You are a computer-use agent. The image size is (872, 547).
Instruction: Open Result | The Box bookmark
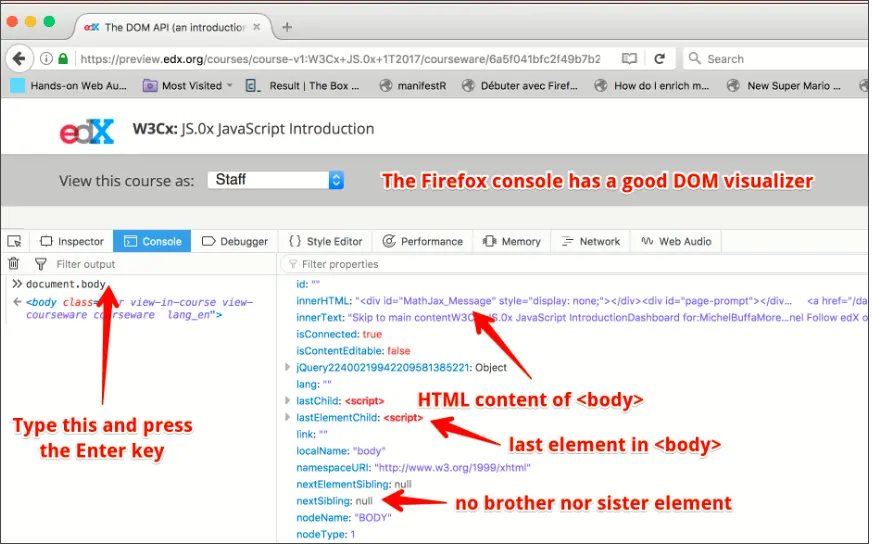303,86
